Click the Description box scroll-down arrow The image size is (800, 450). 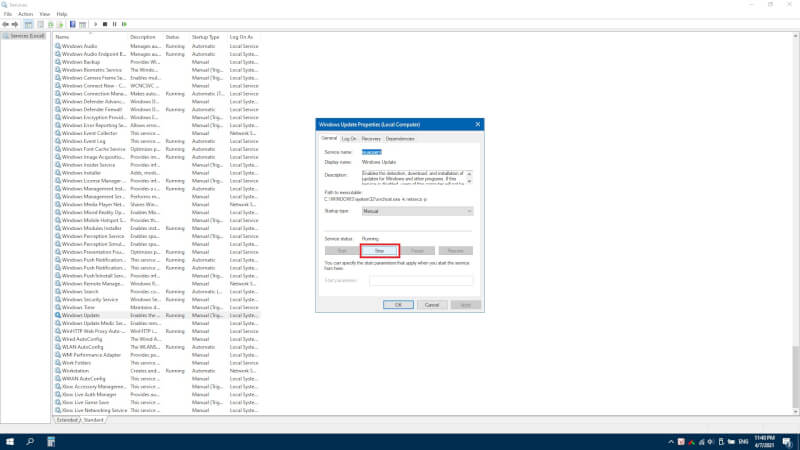coord(469,181)
